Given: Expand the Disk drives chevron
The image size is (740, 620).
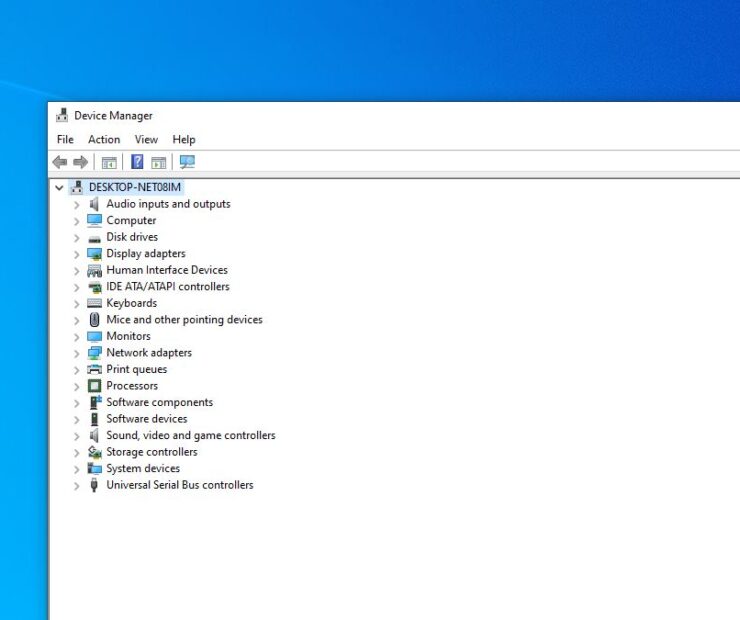Looking at the screenshot, I should [x=76, y=238].
